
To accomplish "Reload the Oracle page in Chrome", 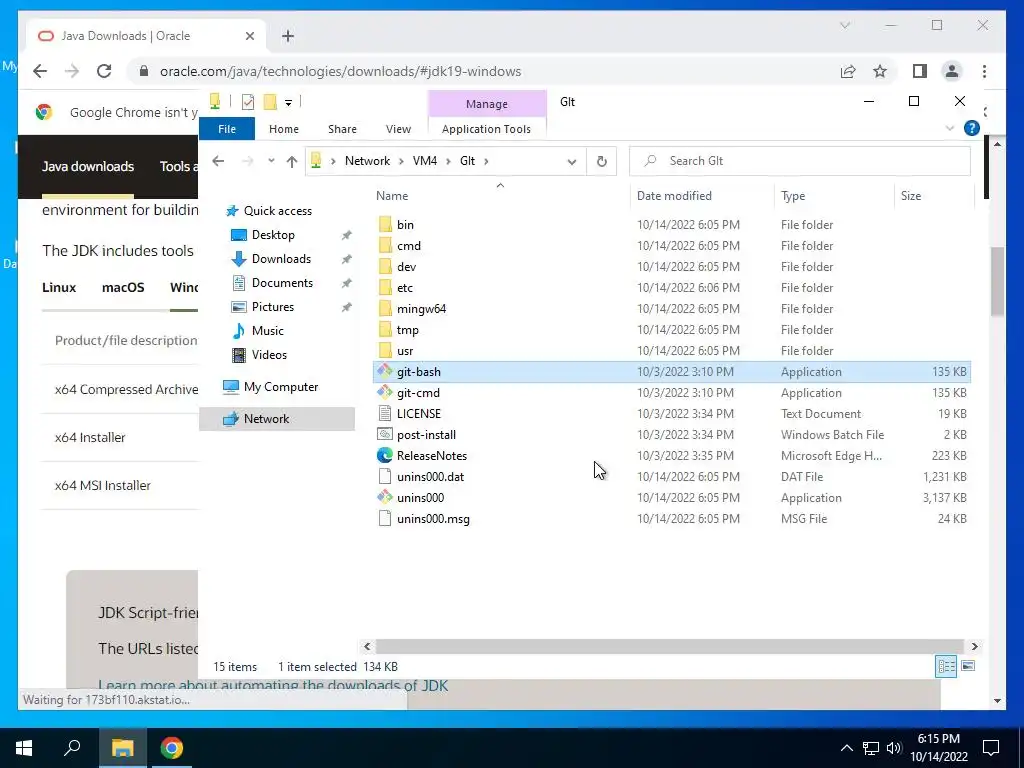I will [104, 71].
